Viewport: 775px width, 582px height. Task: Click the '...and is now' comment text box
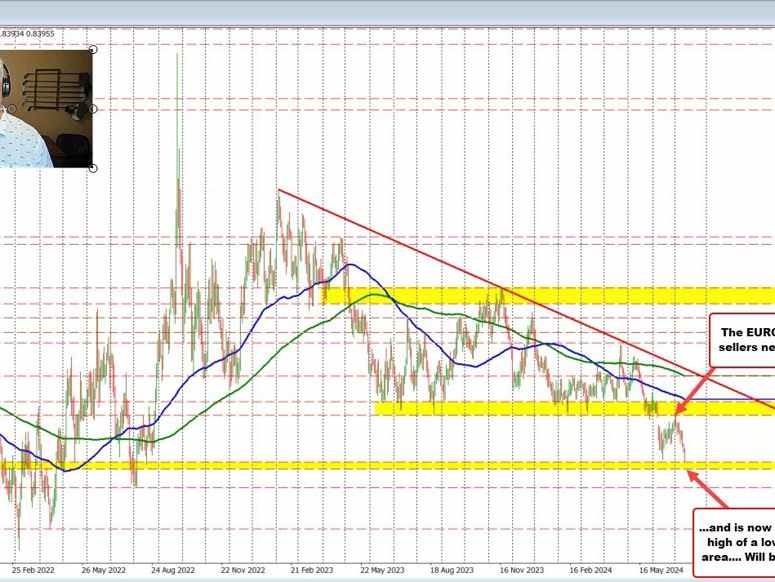[734, 542]
